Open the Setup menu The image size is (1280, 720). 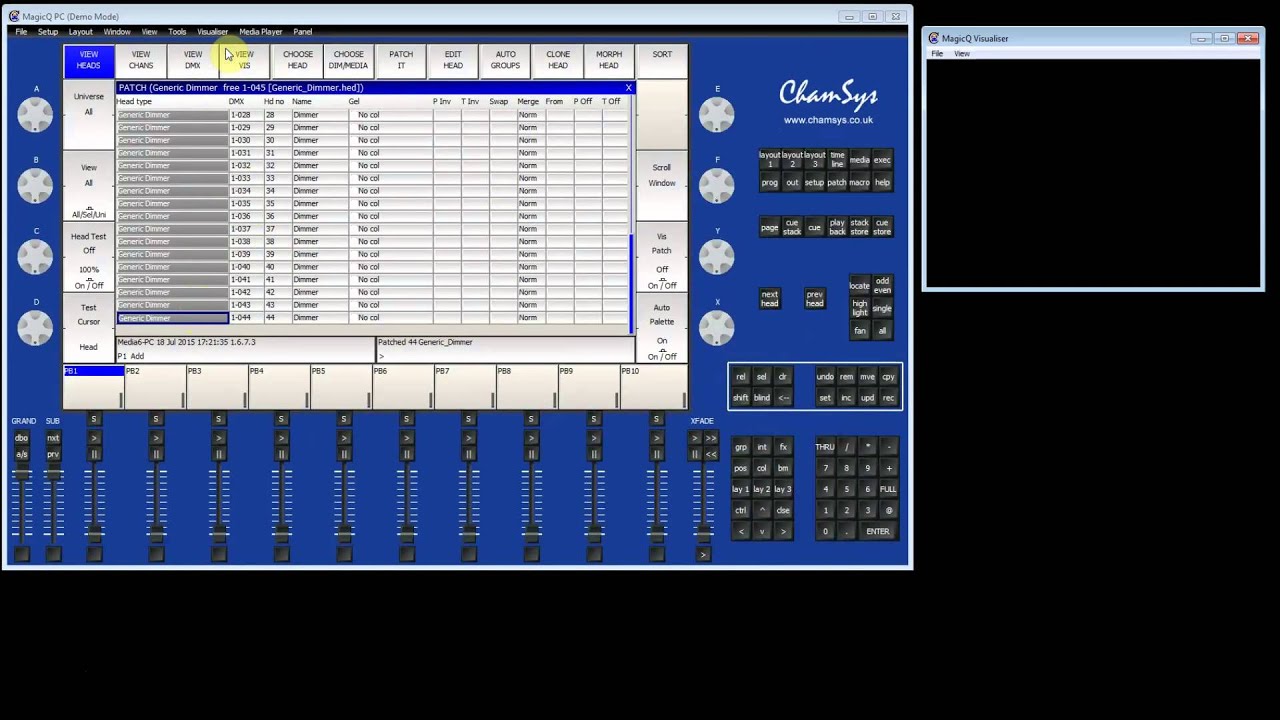(48, 32)
